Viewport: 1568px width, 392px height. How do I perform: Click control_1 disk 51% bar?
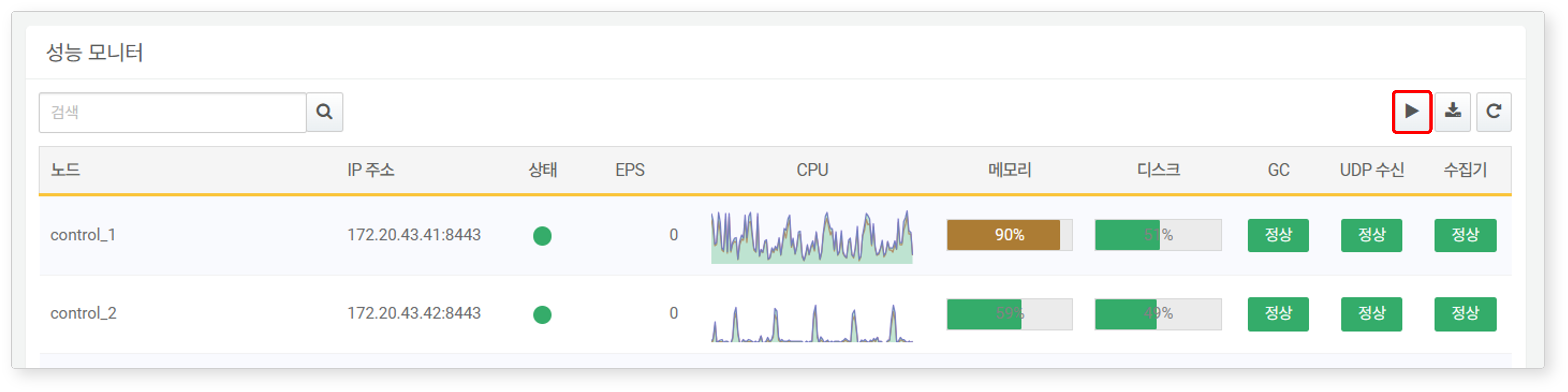click(x=1158, y=235)
